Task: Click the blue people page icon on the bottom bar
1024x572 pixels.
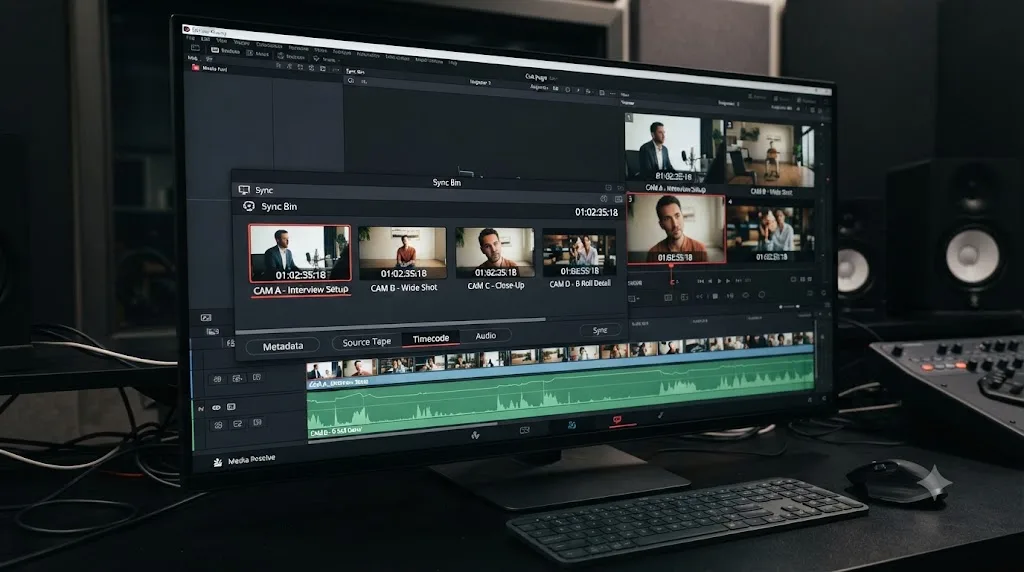Action: (571, 425)
